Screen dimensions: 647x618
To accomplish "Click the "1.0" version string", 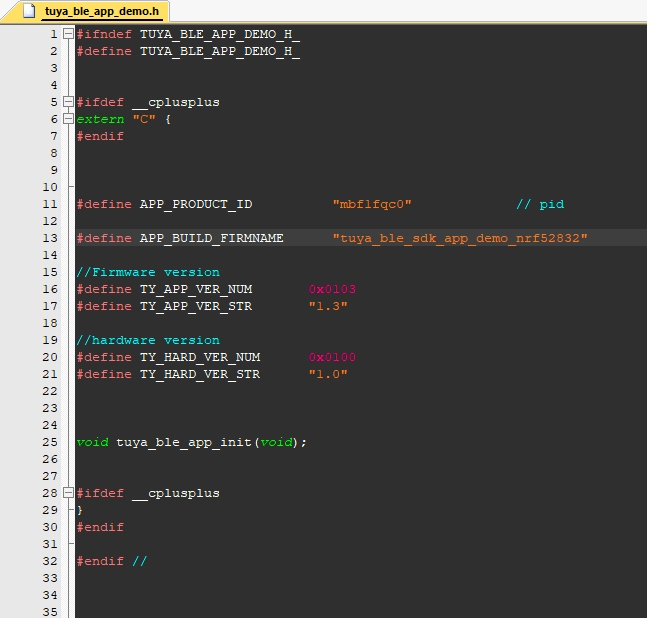I will (x=328, y=374).
